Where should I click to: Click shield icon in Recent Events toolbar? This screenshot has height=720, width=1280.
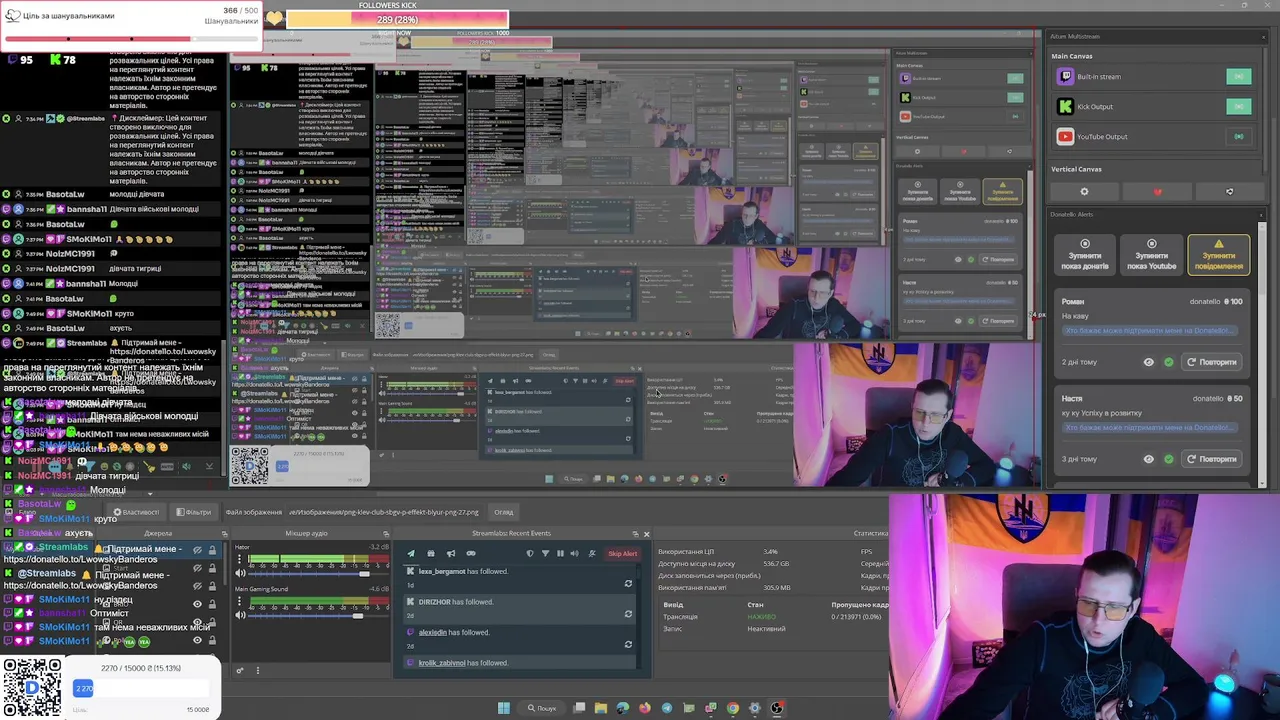[x=529, y=553]
